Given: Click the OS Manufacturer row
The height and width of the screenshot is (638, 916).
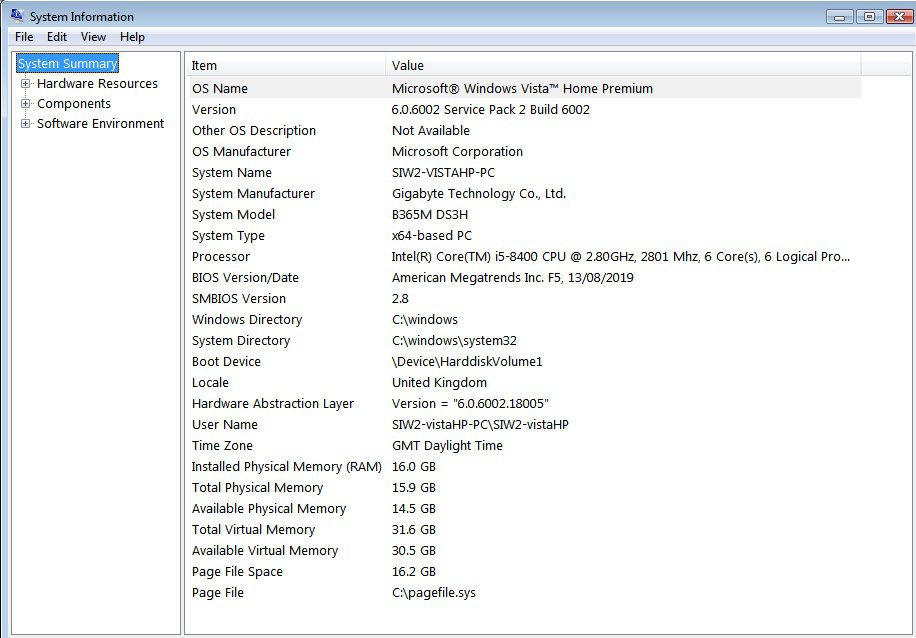Looking at the screenshot, I should coord(524,151).
